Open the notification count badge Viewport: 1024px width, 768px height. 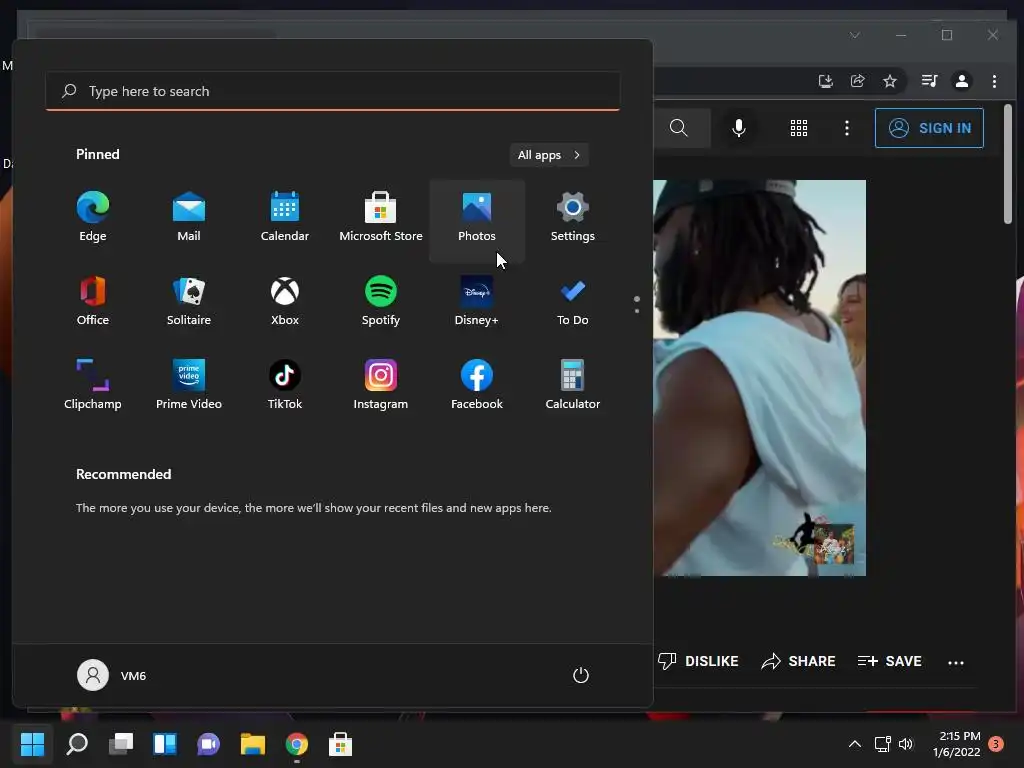(x=996, y=744)
